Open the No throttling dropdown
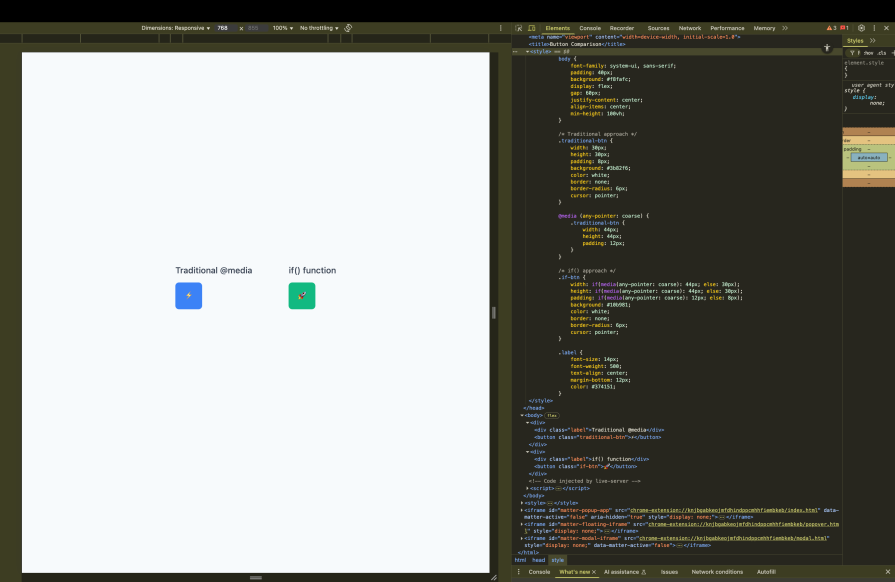Viewport: 895px width, 582px height. [320, 28]
